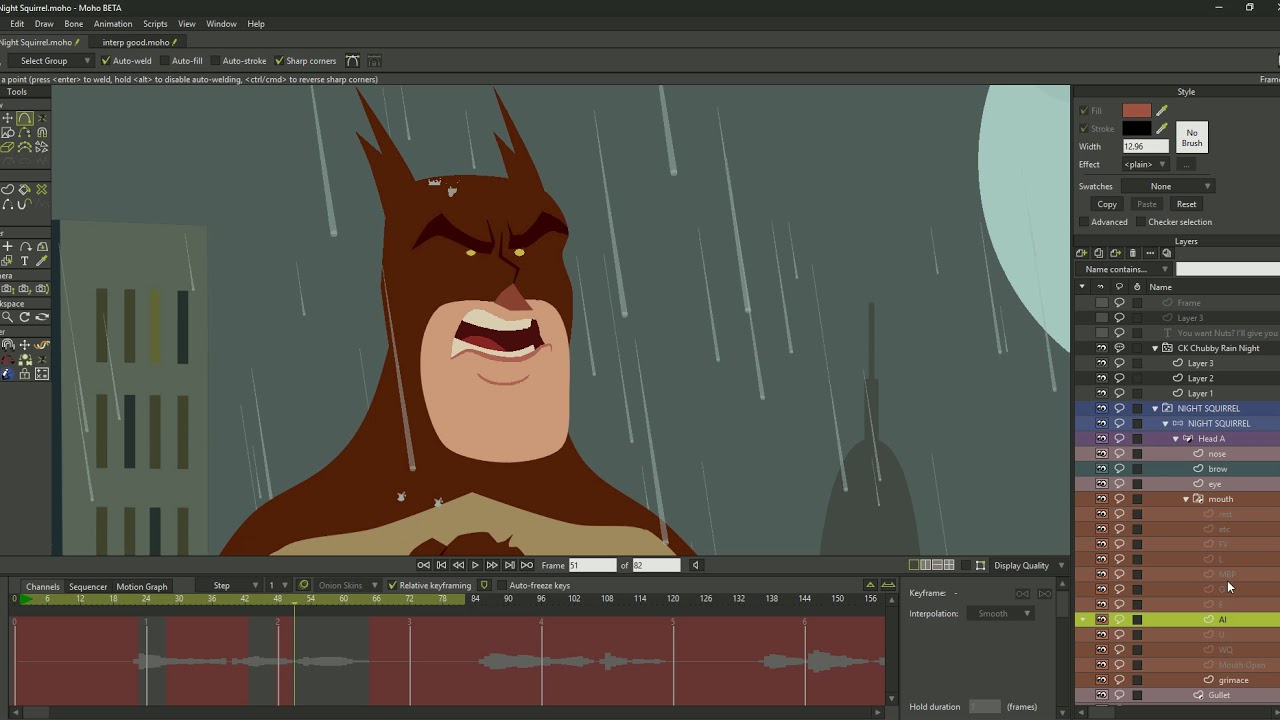1280x720 pixels.
Task: Switch to interp good.moho document tab
Action: (136, 42)
